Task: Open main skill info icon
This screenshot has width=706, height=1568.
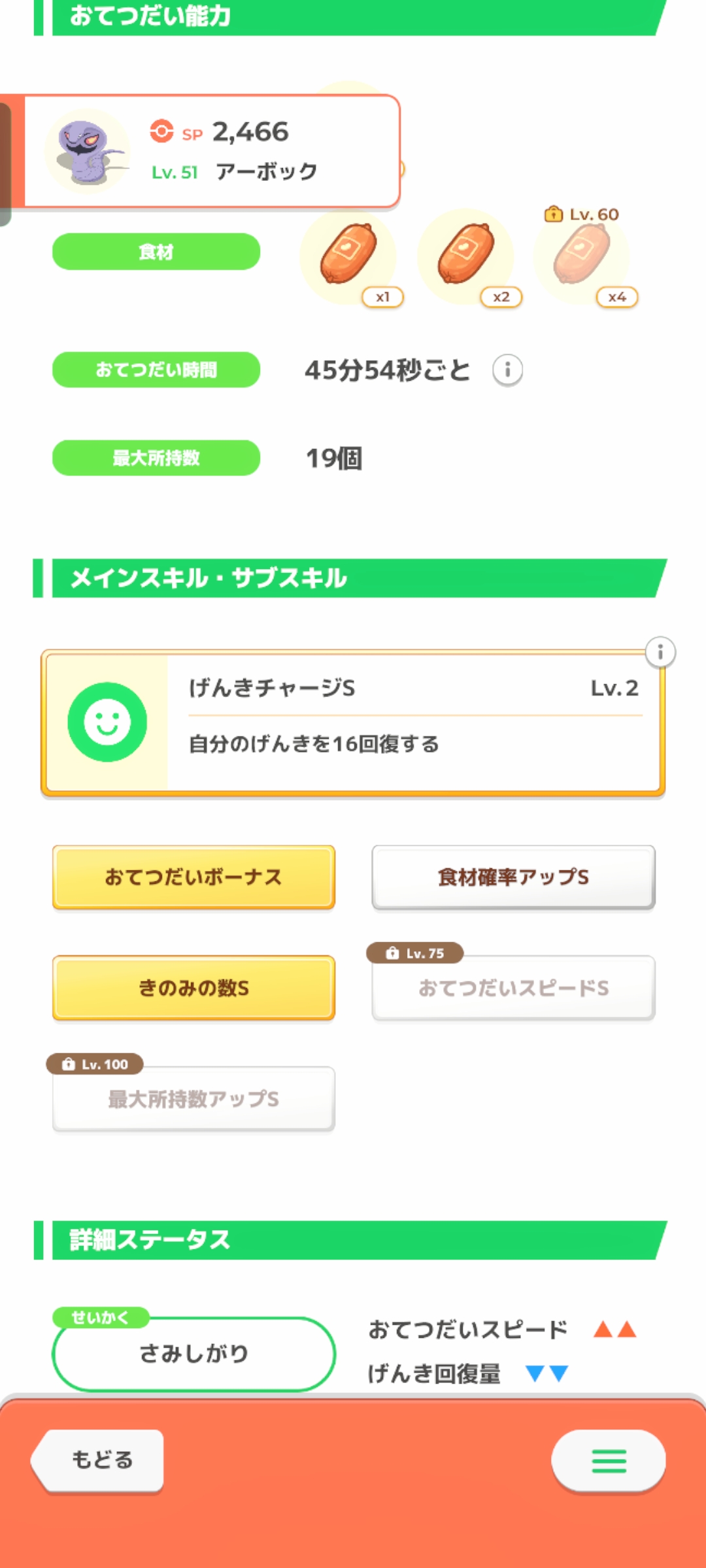Action: tap(660, 652)
